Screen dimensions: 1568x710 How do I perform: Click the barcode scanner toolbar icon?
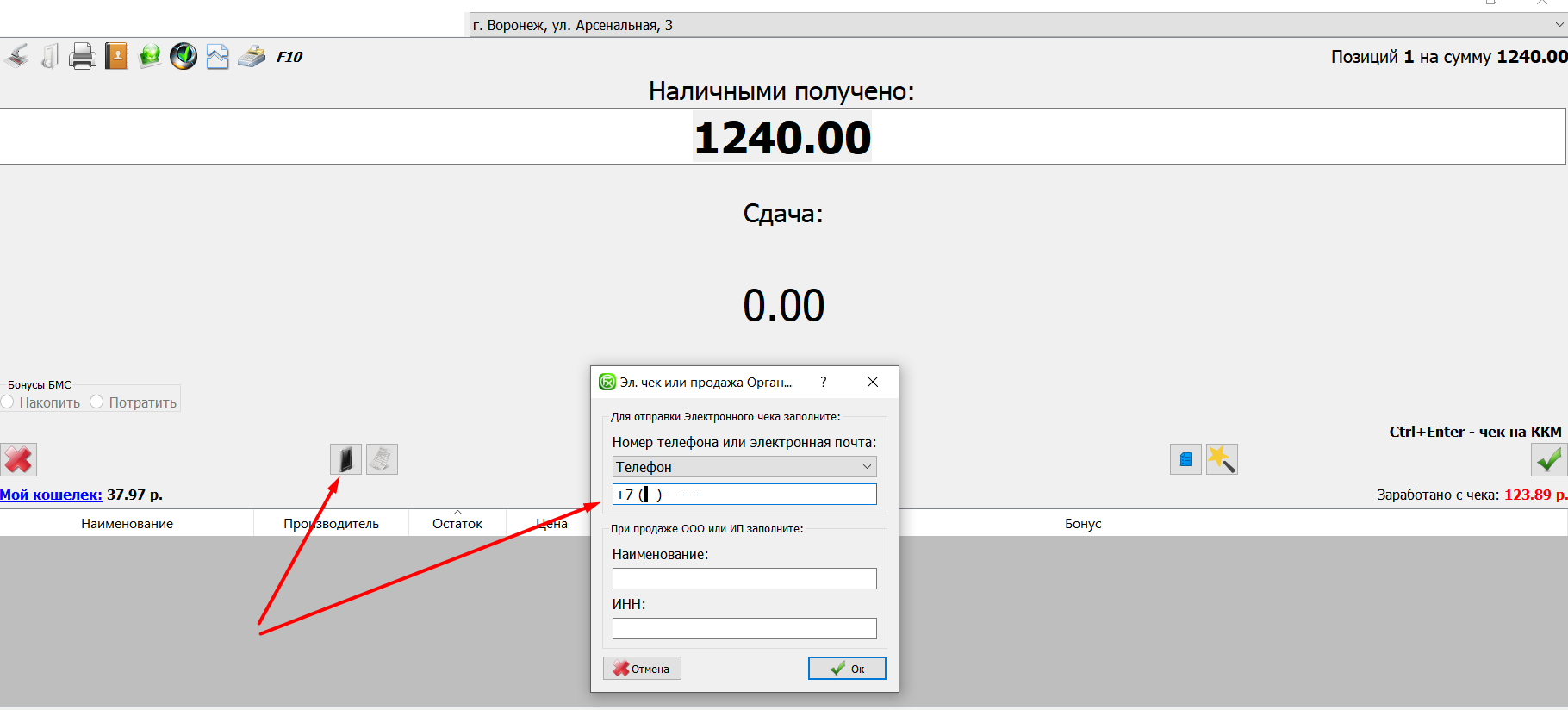click(x=16, y=57)
